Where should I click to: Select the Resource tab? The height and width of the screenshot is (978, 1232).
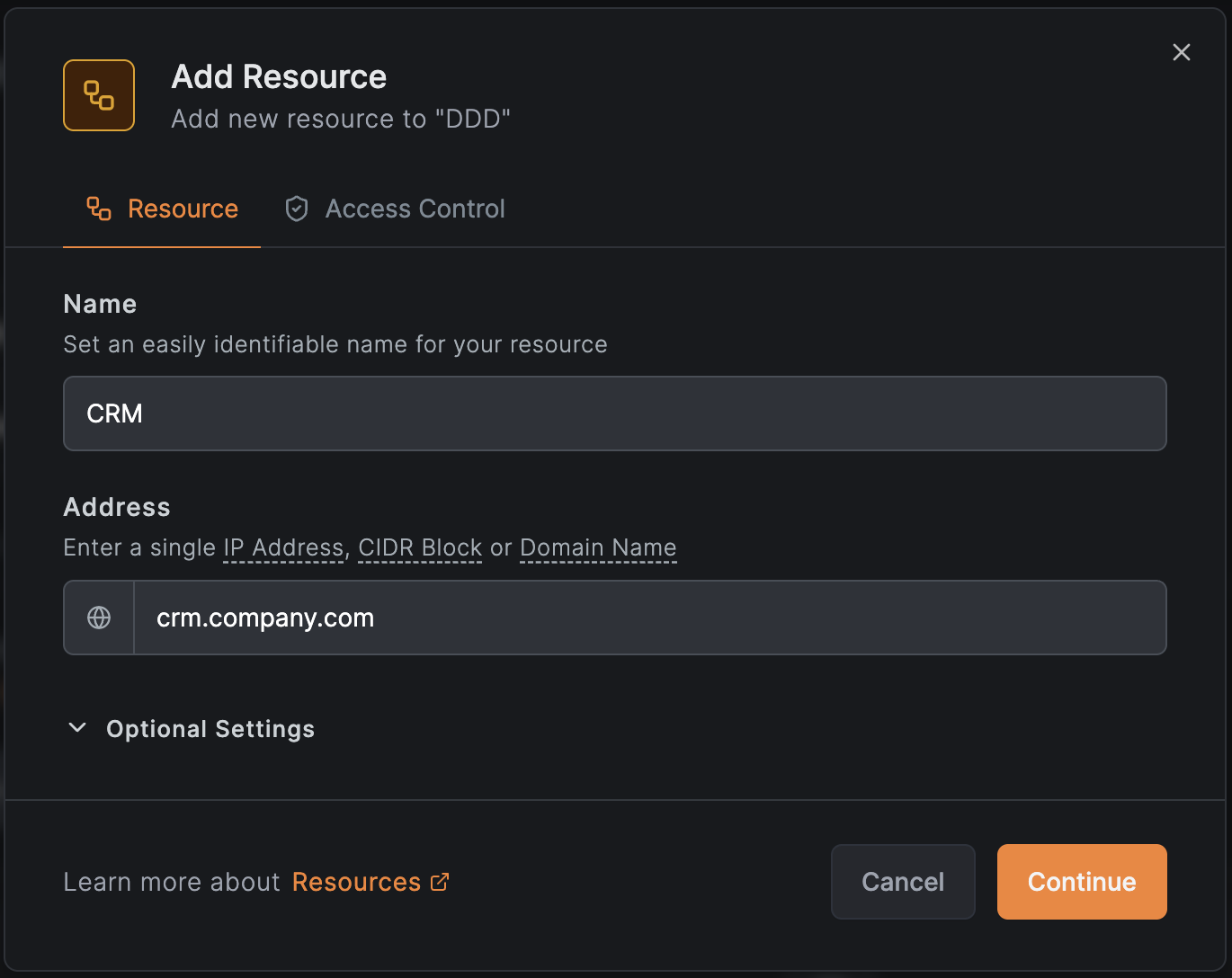183,209
